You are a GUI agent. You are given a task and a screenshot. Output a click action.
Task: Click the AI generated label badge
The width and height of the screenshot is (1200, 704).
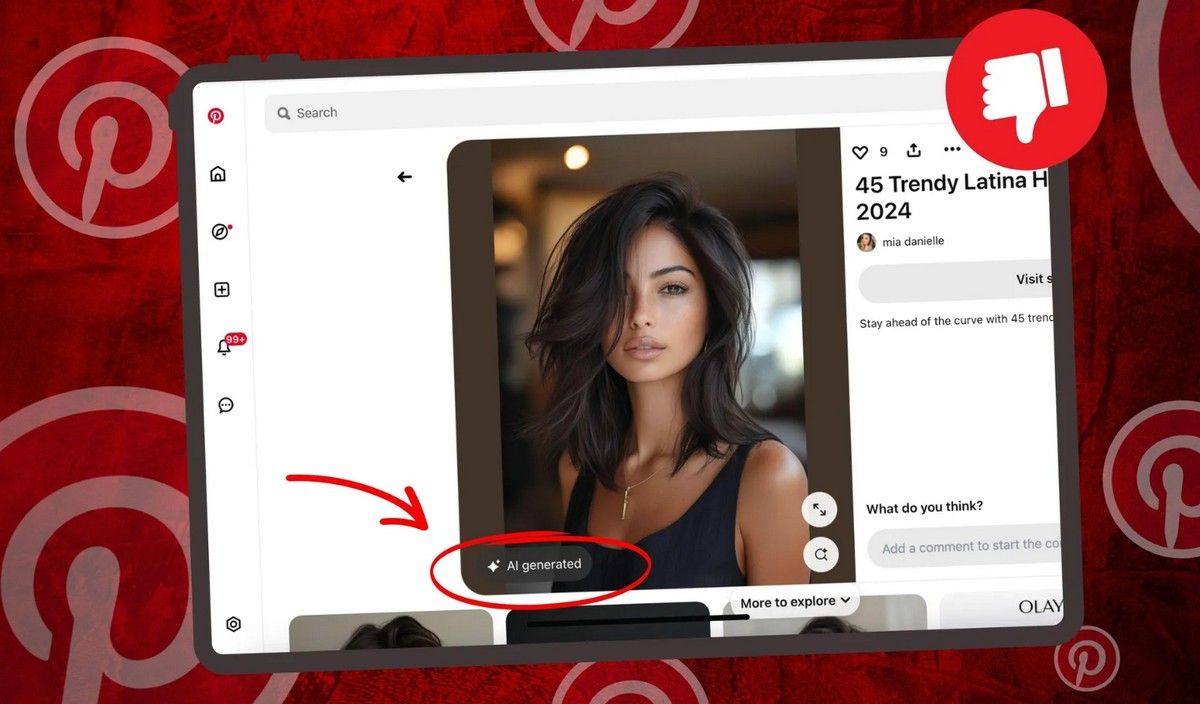(534, 564)
